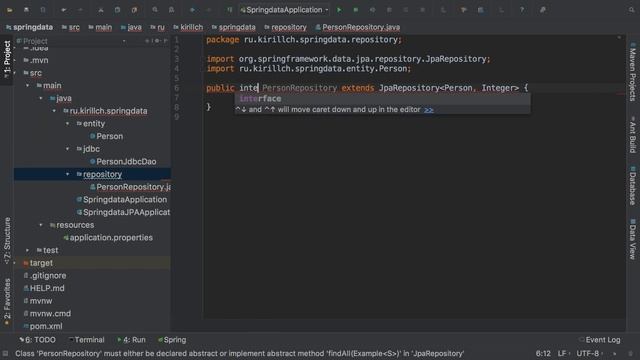Click the Person class icon in the tree
The image size is (640, 360).
coord(92,136)
